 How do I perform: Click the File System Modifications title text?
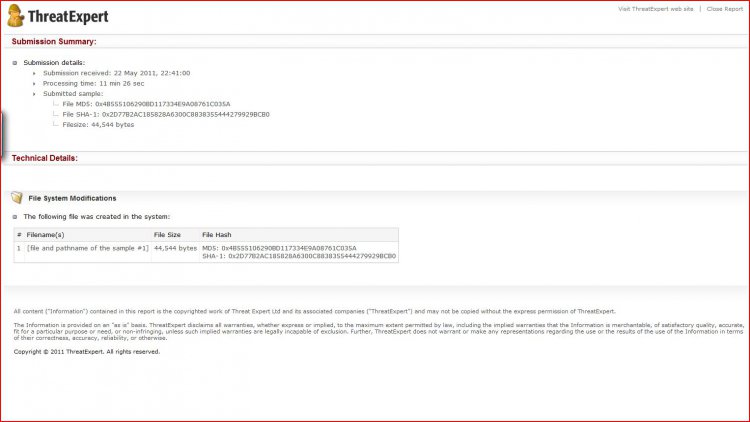click(72, 198)
